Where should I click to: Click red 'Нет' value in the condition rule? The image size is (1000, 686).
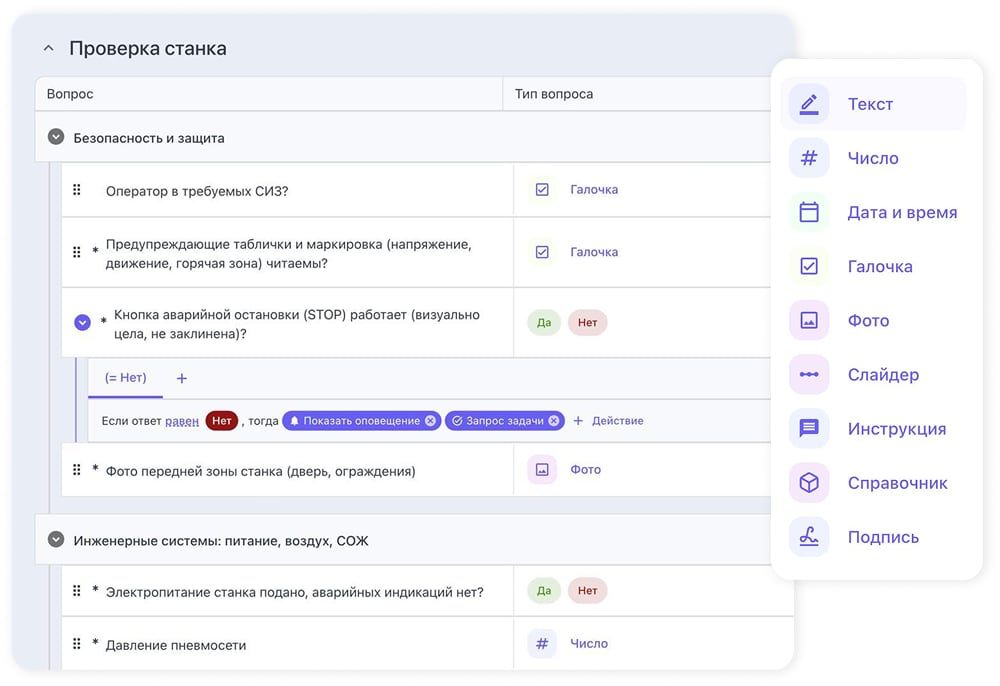coord(221,421)
